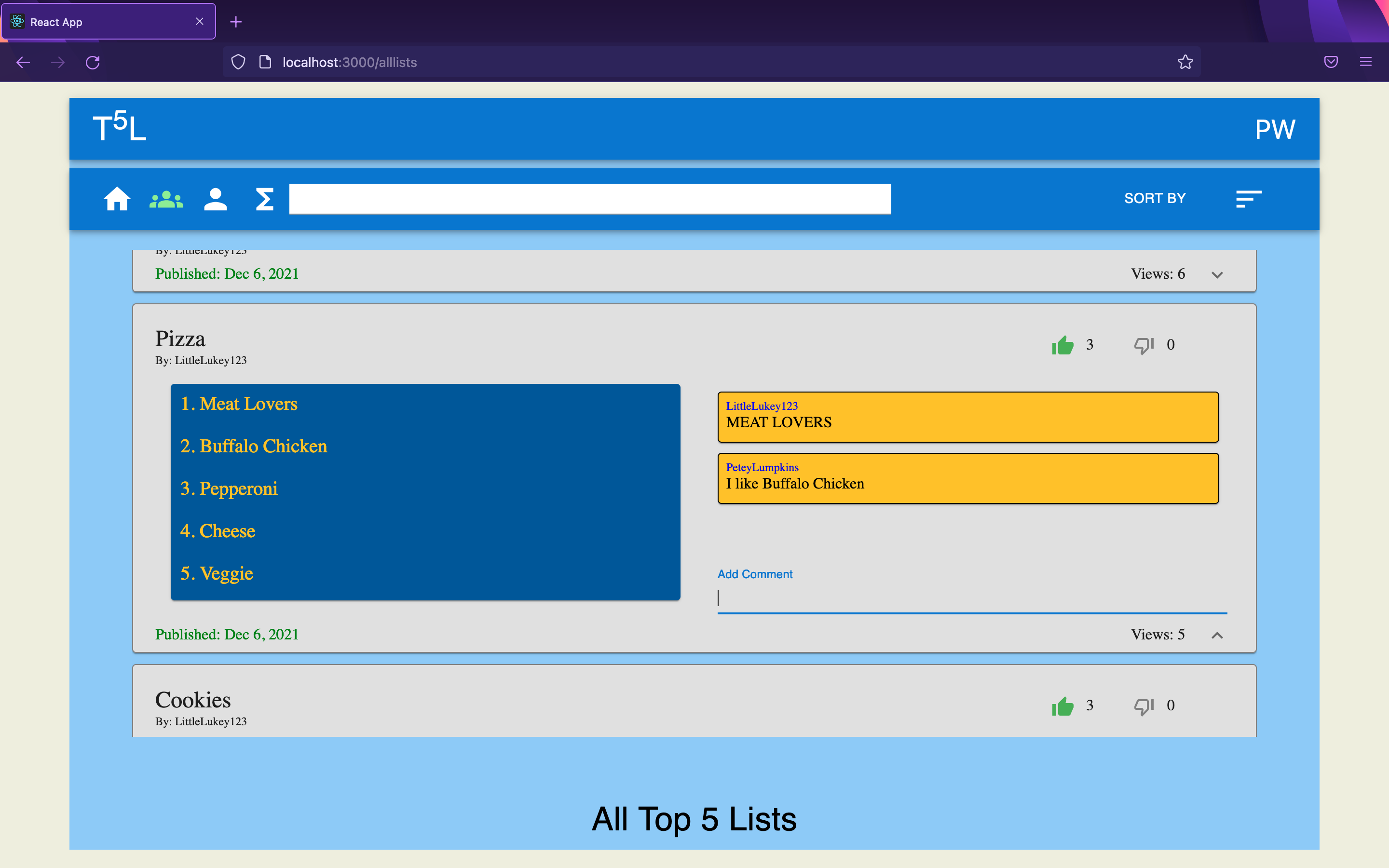This screenshot has width=1389, height=868.
Task: Open Firefox application menu
Action: (x=1366, y=62)
